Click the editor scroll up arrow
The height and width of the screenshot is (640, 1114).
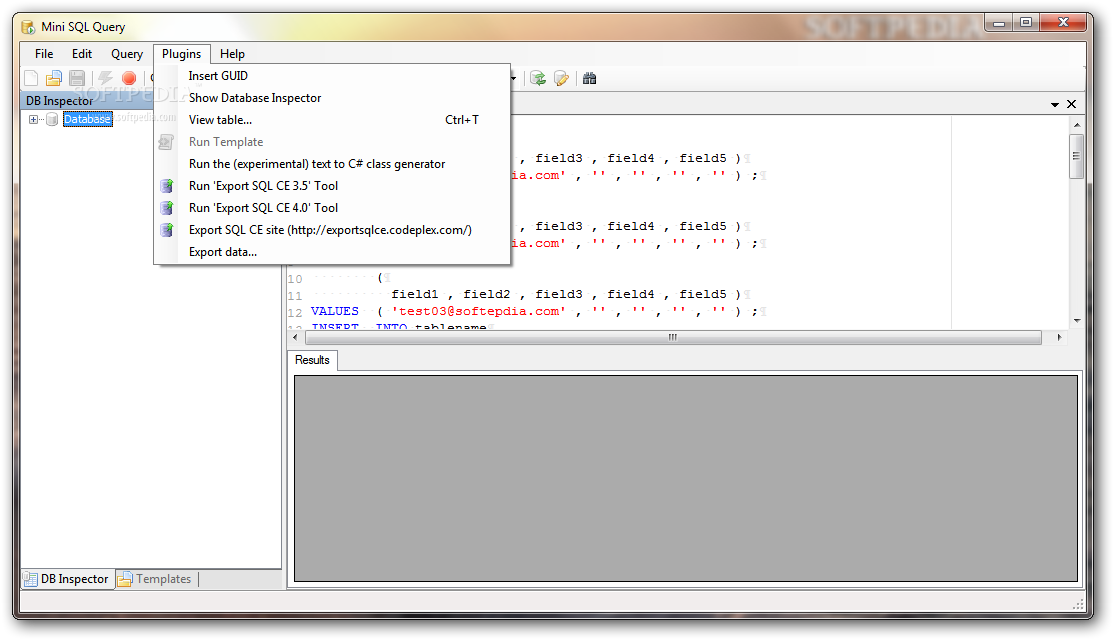[1077, 124]
